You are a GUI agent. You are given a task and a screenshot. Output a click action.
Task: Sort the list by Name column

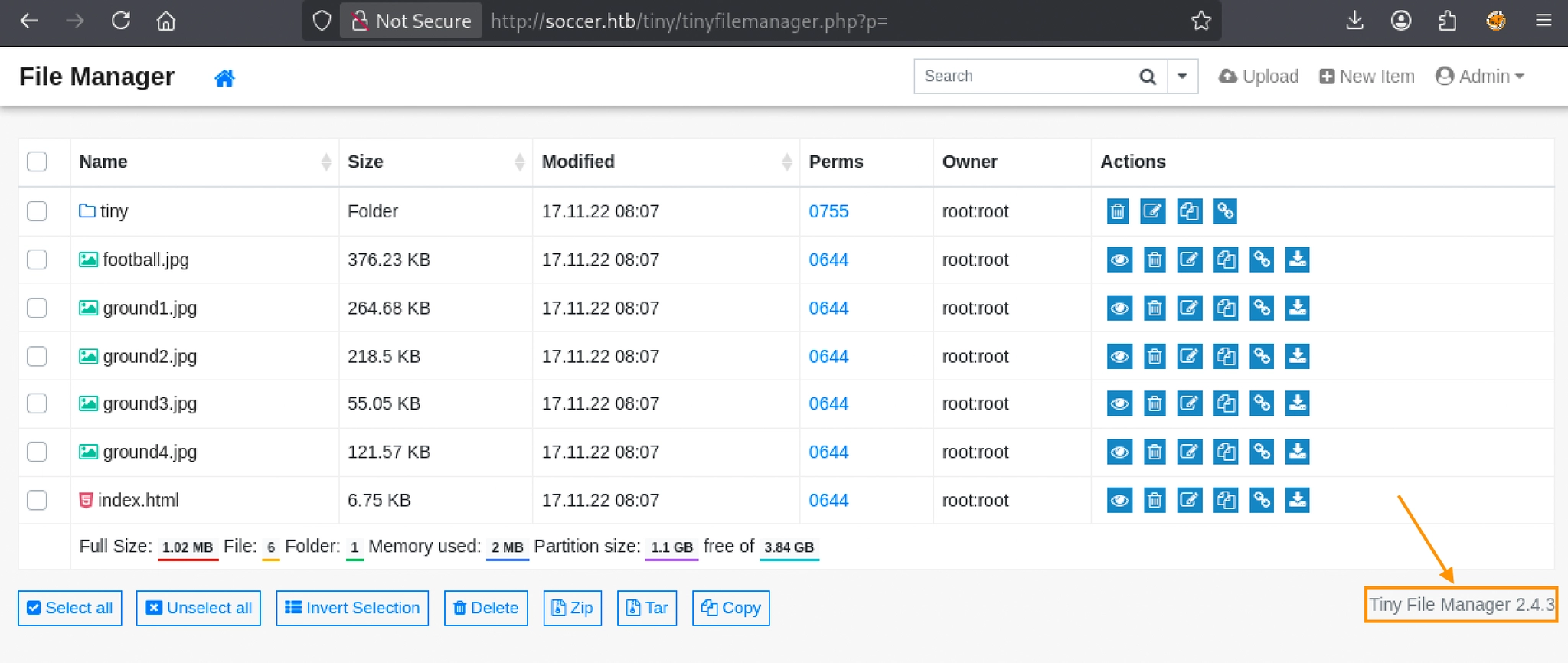point(204,162)
